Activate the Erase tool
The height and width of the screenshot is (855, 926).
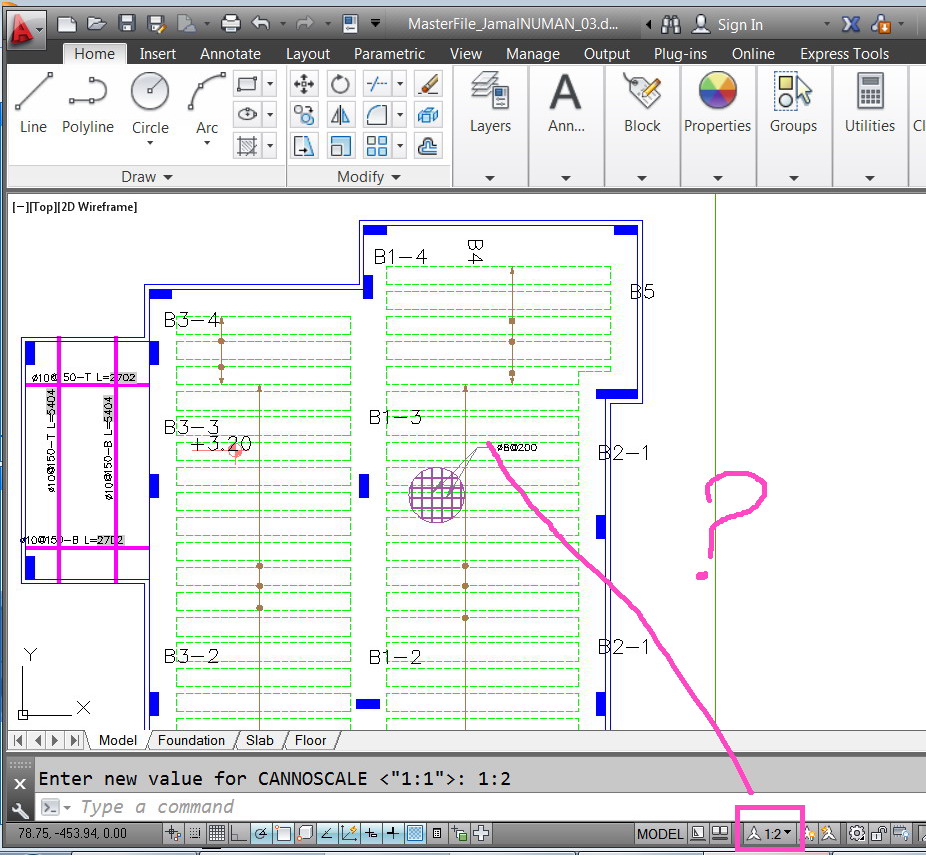(x=427, y=84)
